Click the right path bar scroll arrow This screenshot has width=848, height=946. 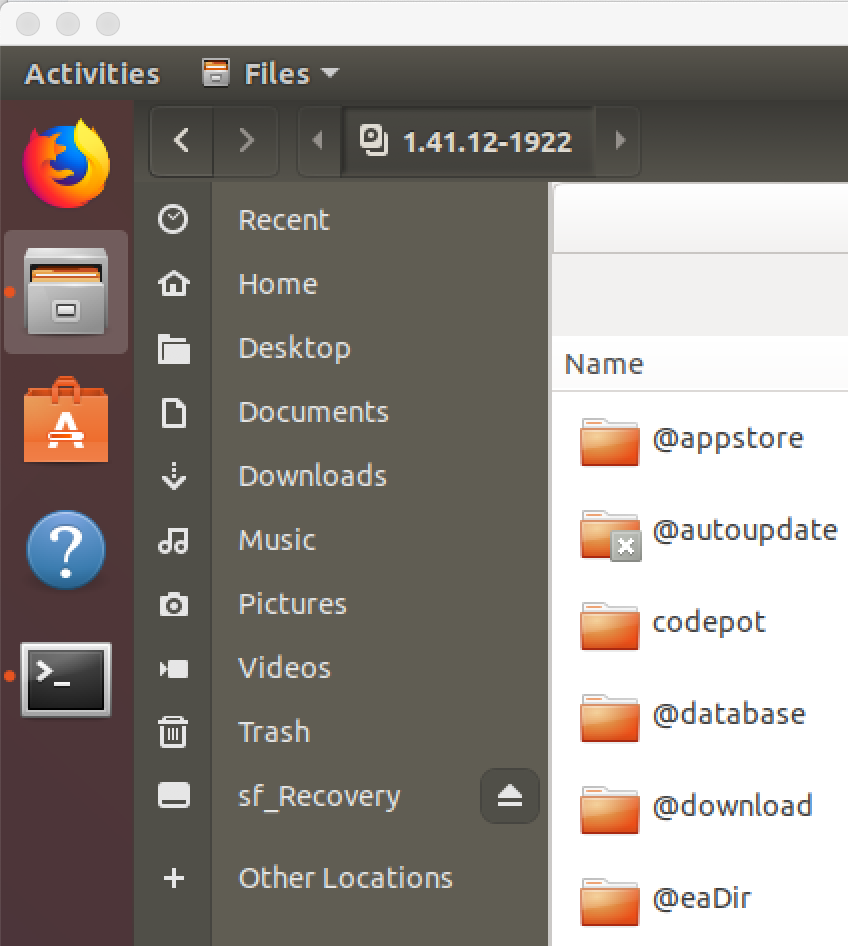click(619, 141)
